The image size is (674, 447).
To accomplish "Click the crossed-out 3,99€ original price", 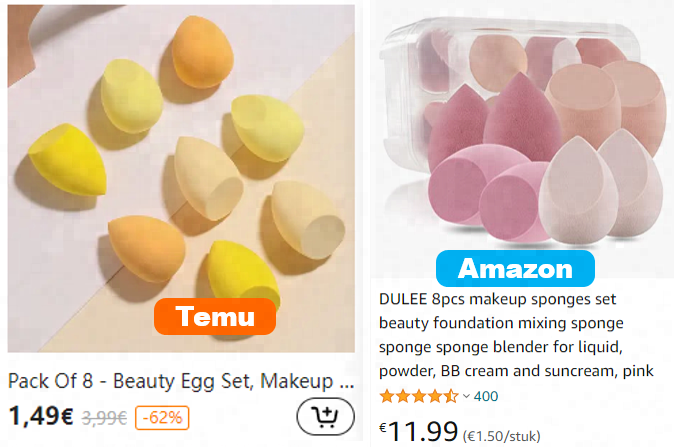I will point(104,418).
